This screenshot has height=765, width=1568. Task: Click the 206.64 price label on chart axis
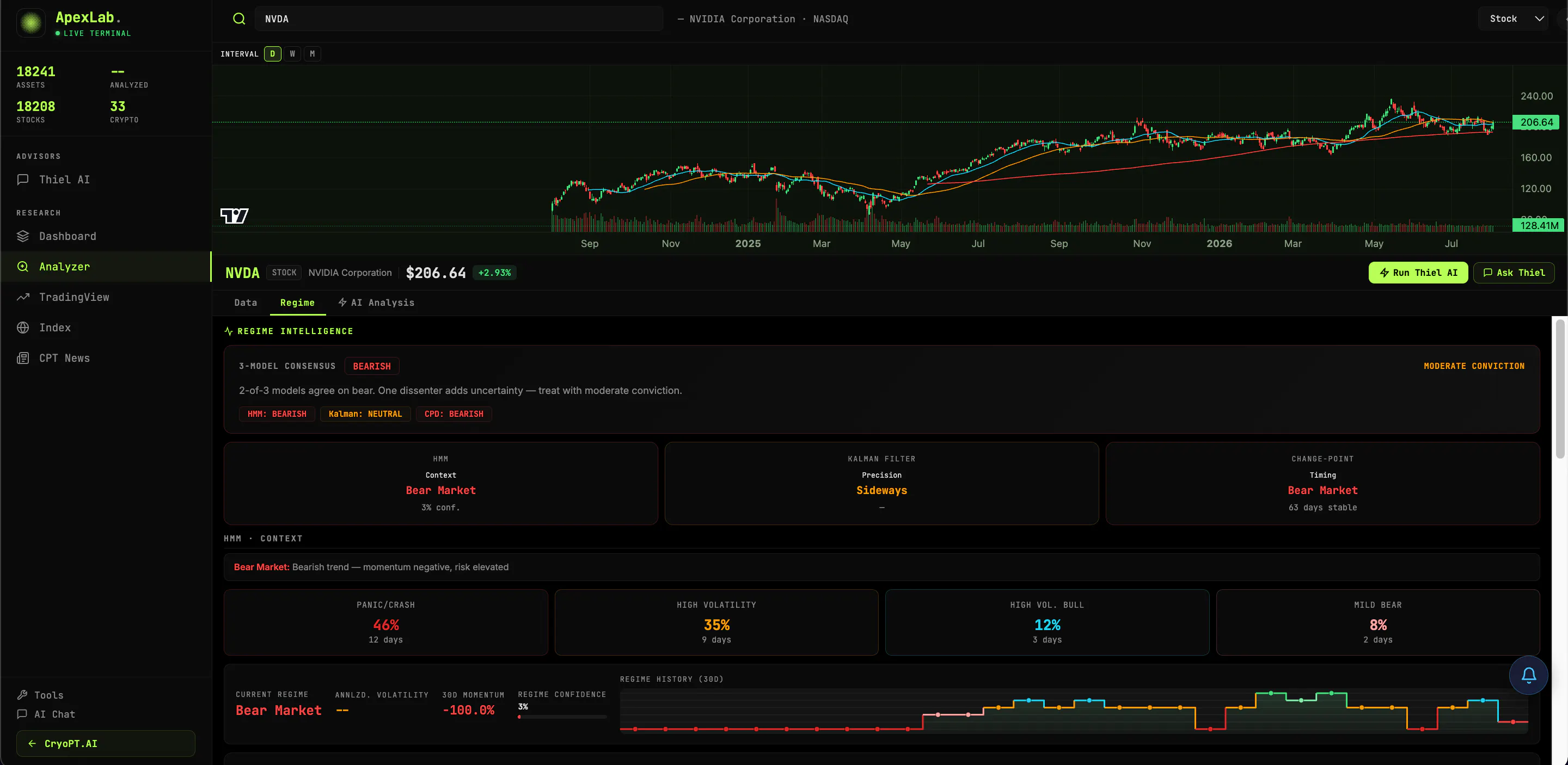1536,122
